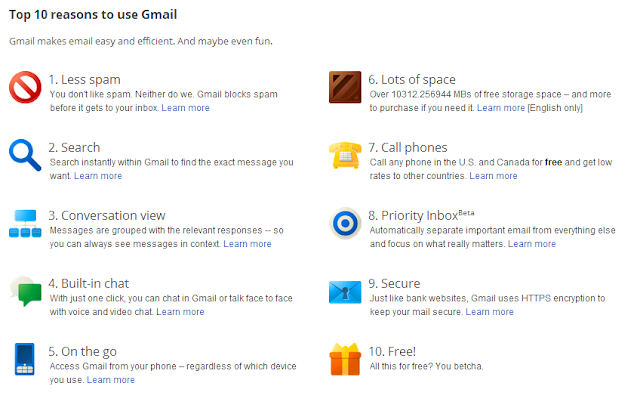Open Learn more under Built-in chat
This screenshot has height=411, width=640.
coord(180,312)
